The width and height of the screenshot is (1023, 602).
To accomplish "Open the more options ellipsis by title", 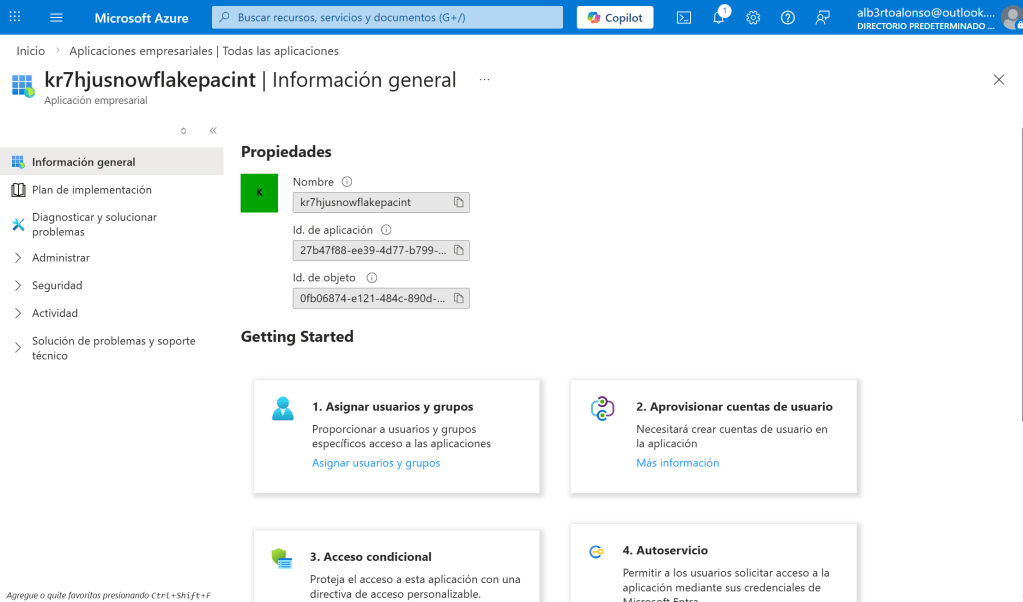I will pos(485,80).
